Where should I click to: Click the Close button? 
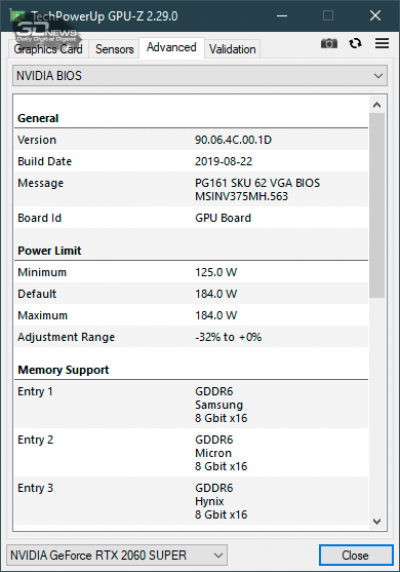click(x=356, y=555)
